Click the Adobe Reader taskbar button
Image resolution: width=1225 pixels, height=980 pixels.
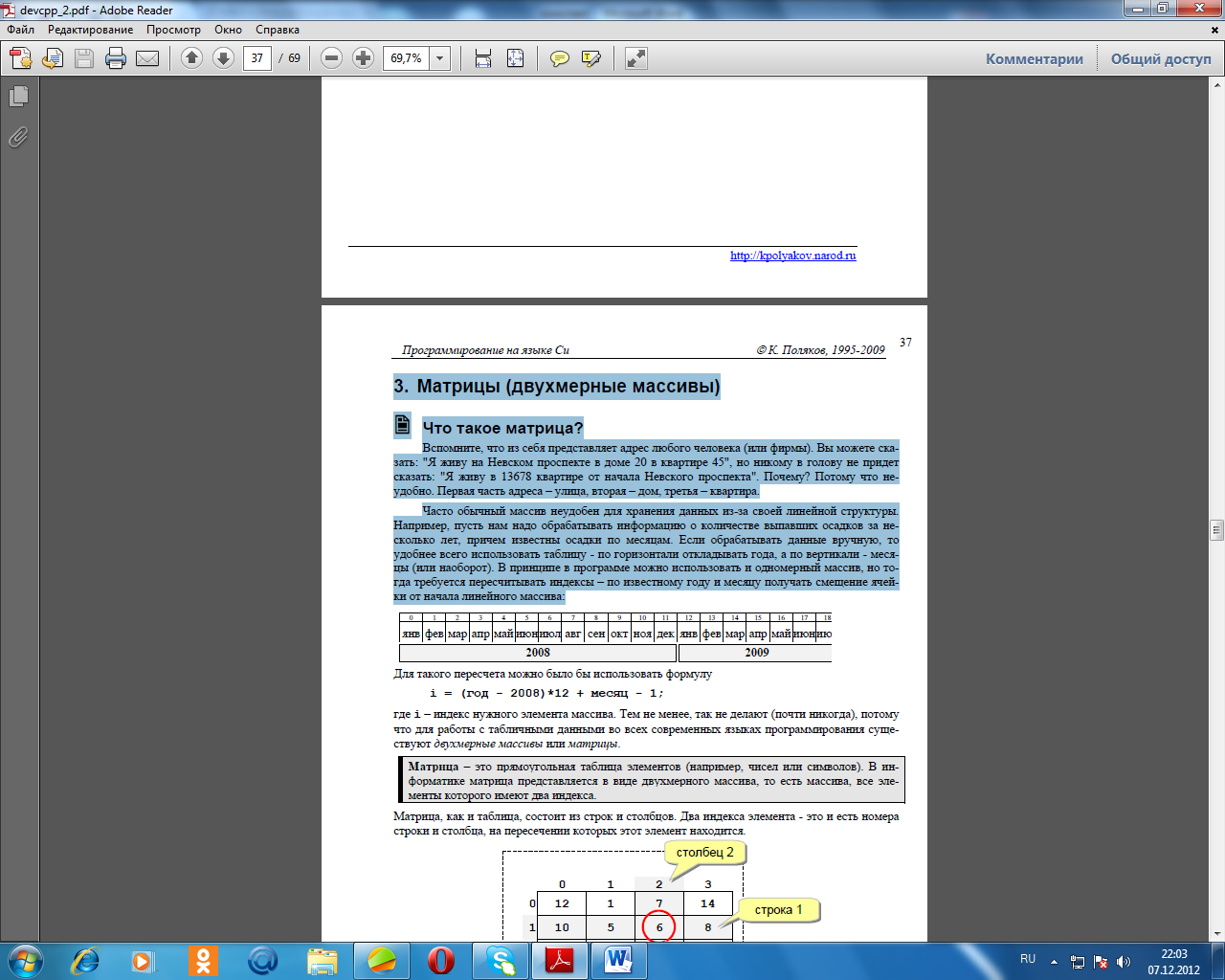click(560, 960)
